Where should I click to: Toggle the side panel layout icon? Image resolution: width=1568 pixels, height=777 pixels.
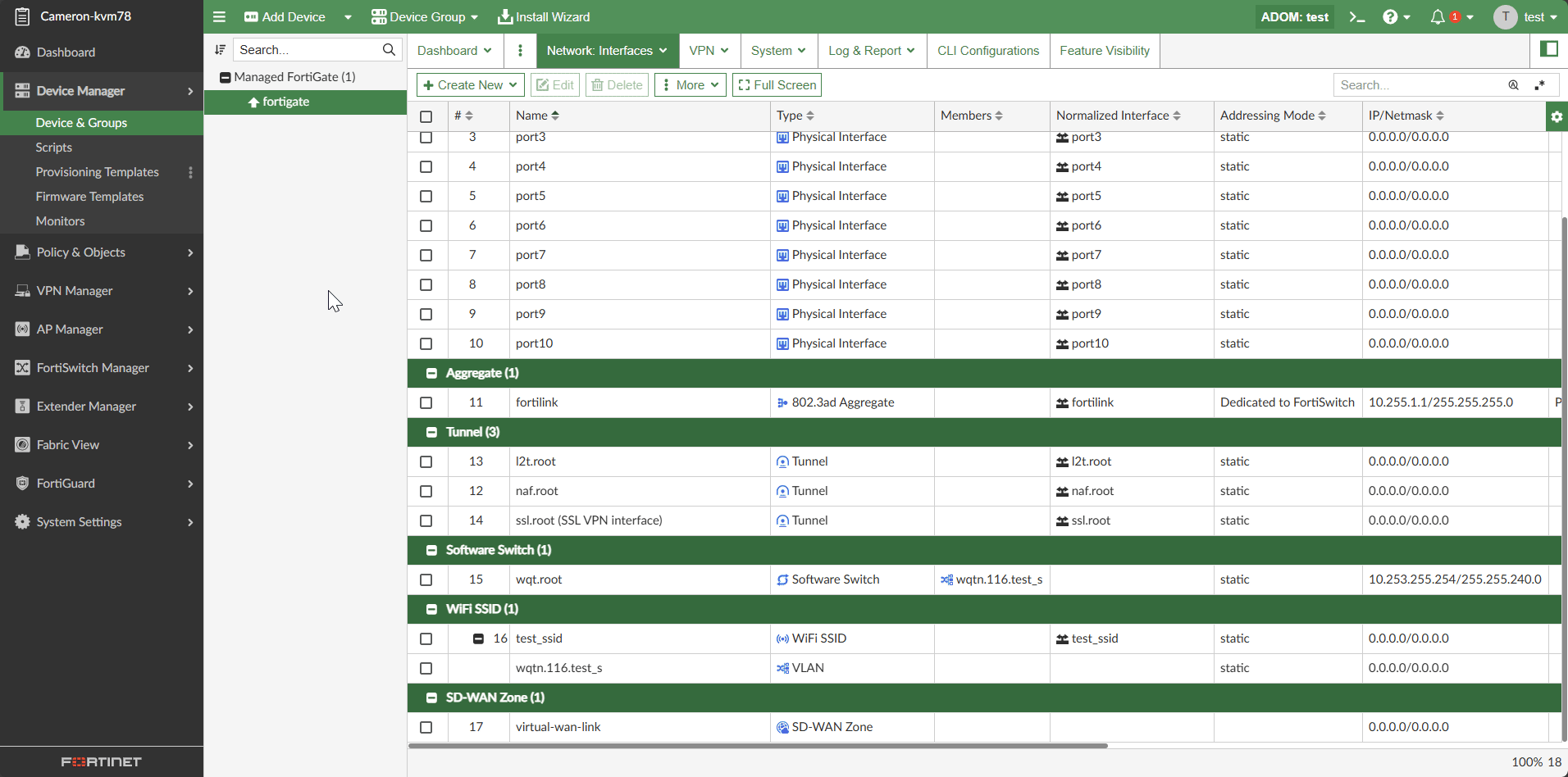click(x=1549, y=49)
